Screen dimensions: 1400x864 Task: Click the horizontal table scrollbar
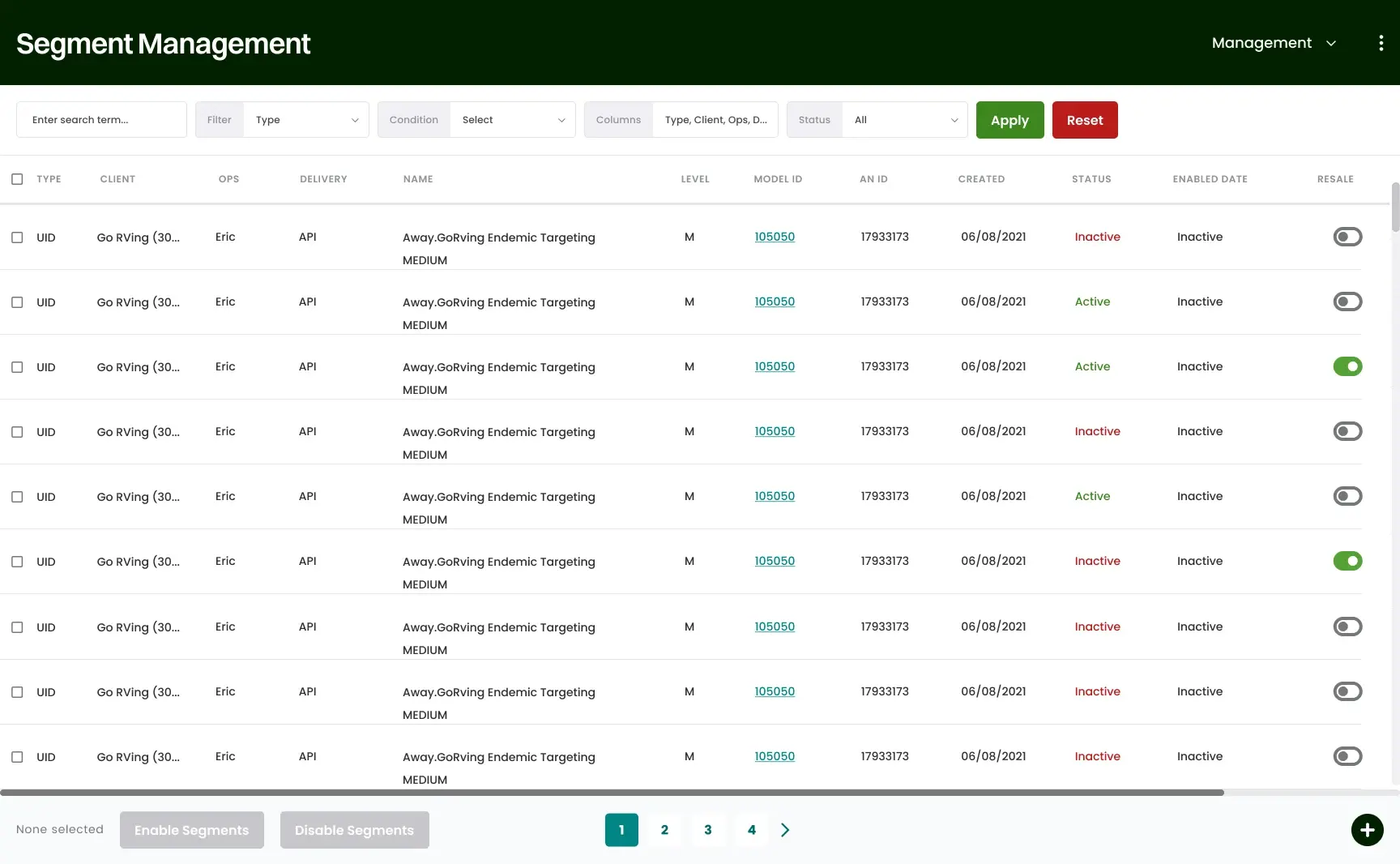coord(612,793)
